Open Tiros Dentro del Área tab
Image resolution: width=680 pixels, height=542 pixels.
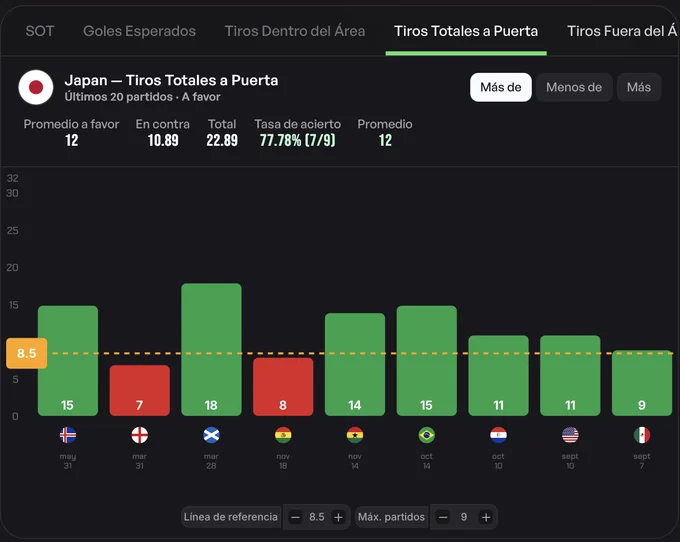(294, 31)
